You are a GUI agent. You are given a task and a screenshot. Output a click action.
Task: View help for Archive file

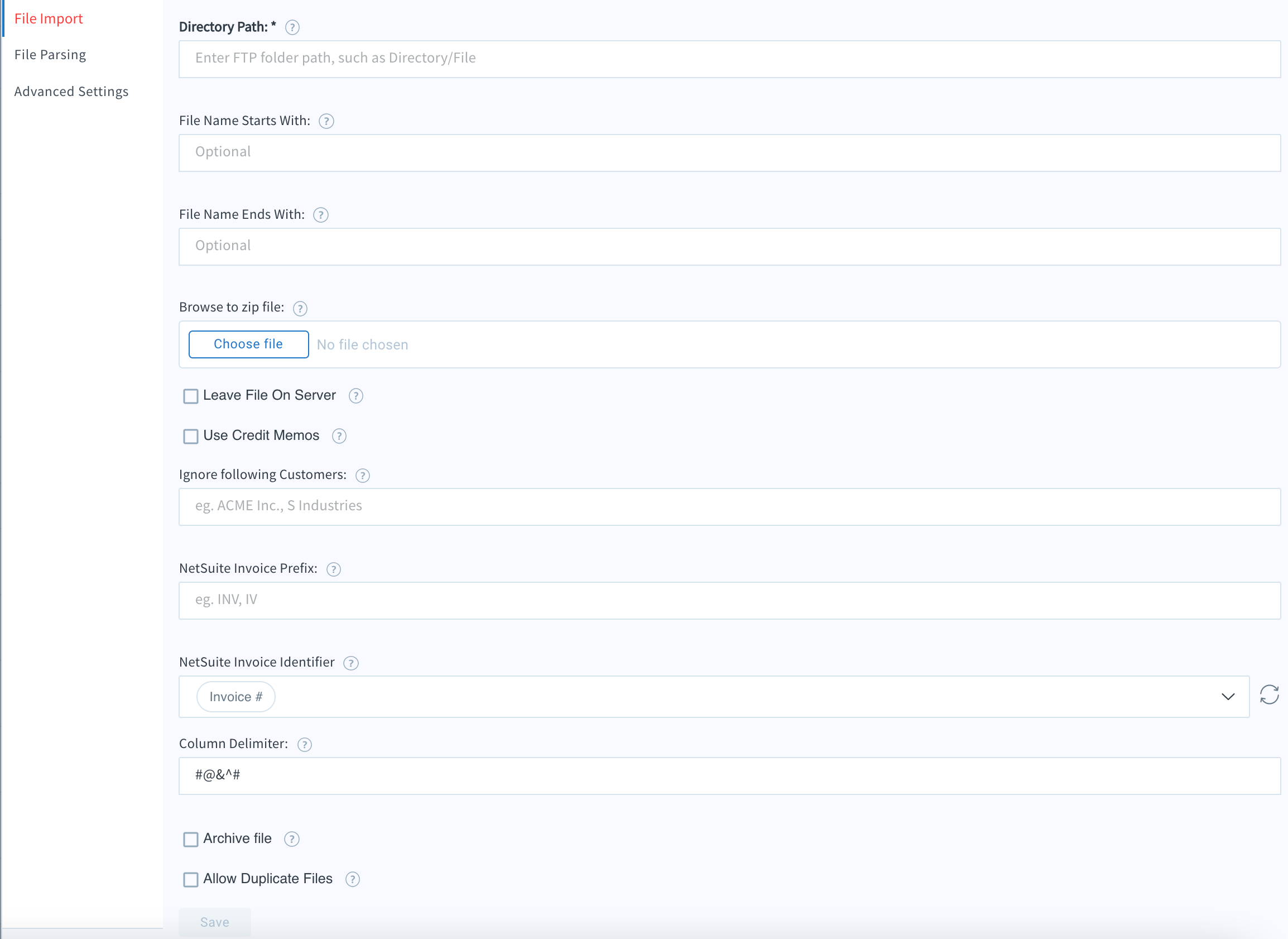(291, 839)
